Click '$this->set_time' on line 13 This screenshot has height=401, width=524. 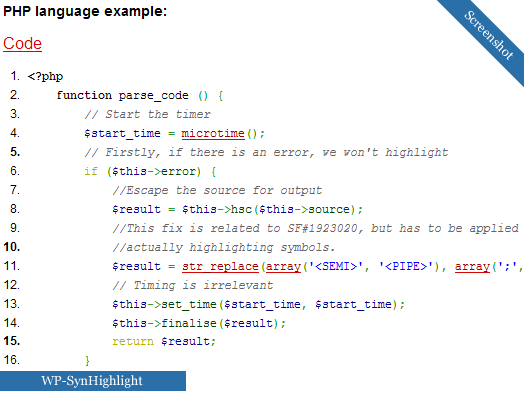pyautogui.click(x=164, y=304)
